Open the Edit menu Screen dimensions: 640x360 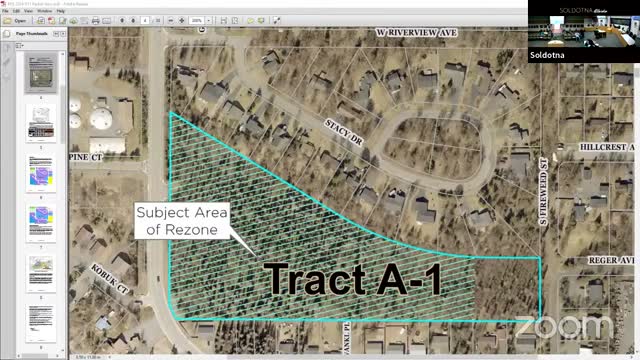(x=17, y=11)
